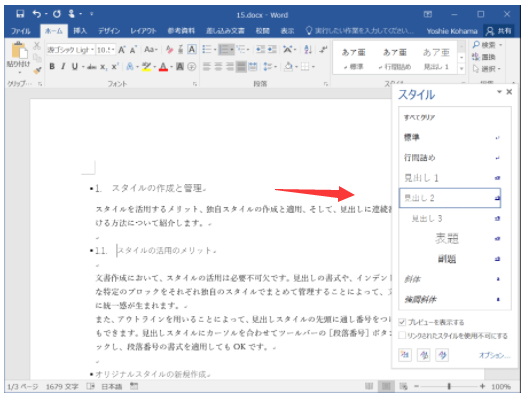Screen dimensions: 526x398
Task: Click the Manage Styles icon in Styles pane
Action: coord(442,354)
